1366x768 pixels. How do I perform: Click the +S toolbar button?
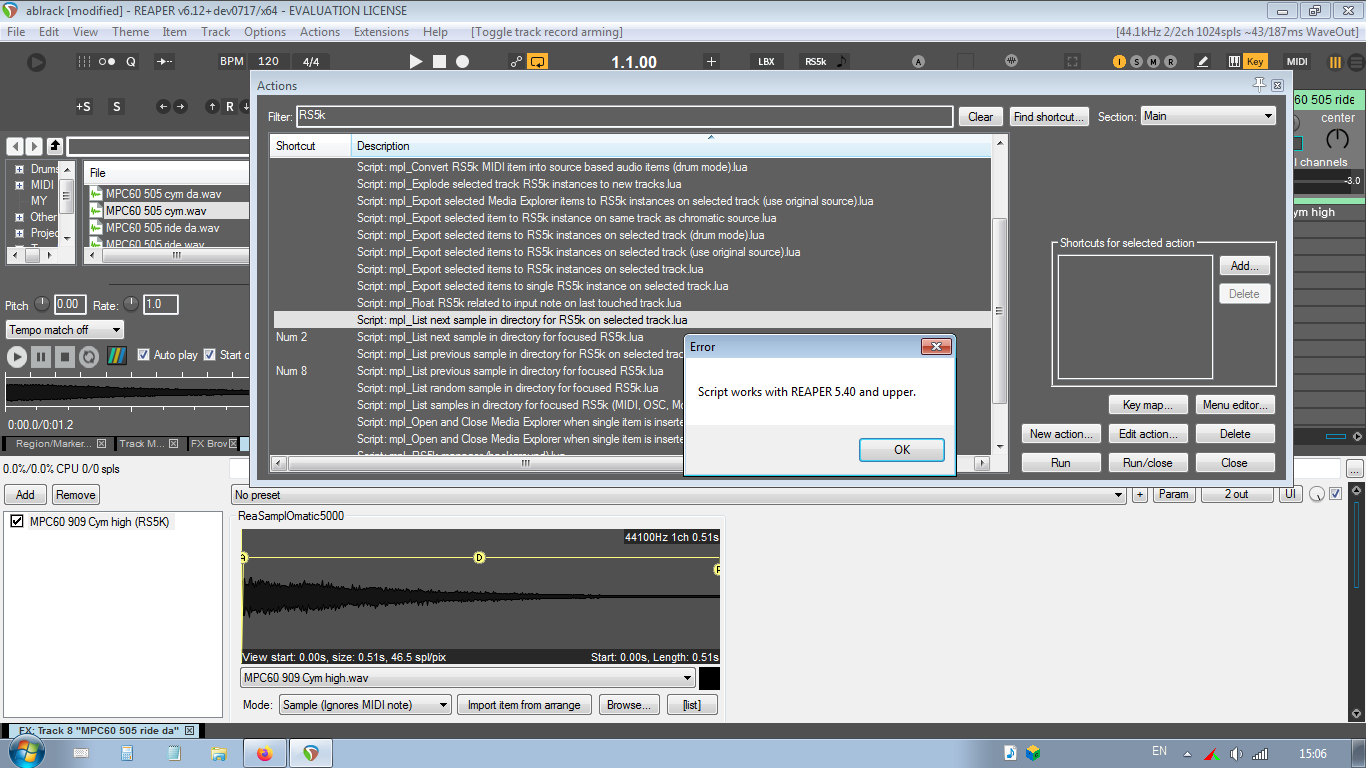click(x=83, y=106)
